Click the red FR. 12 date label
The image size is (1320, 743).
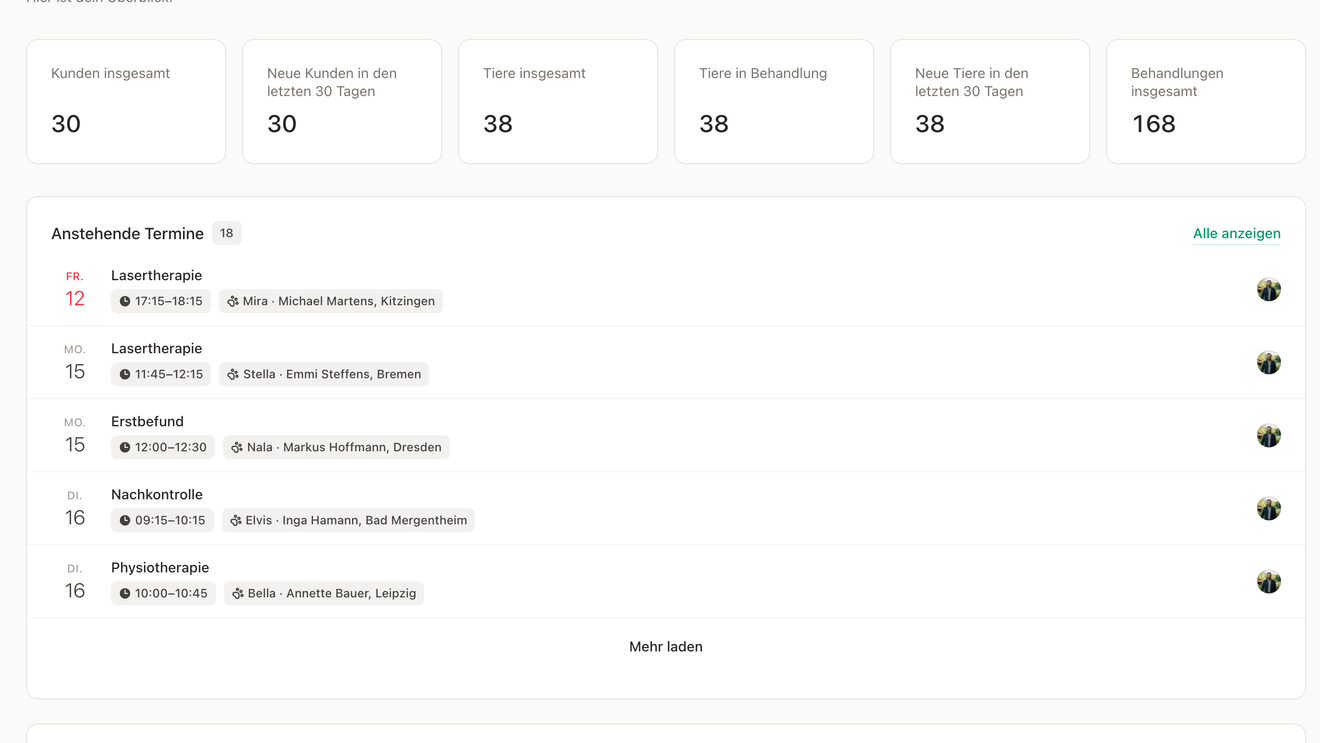click(x=75, y=290)
